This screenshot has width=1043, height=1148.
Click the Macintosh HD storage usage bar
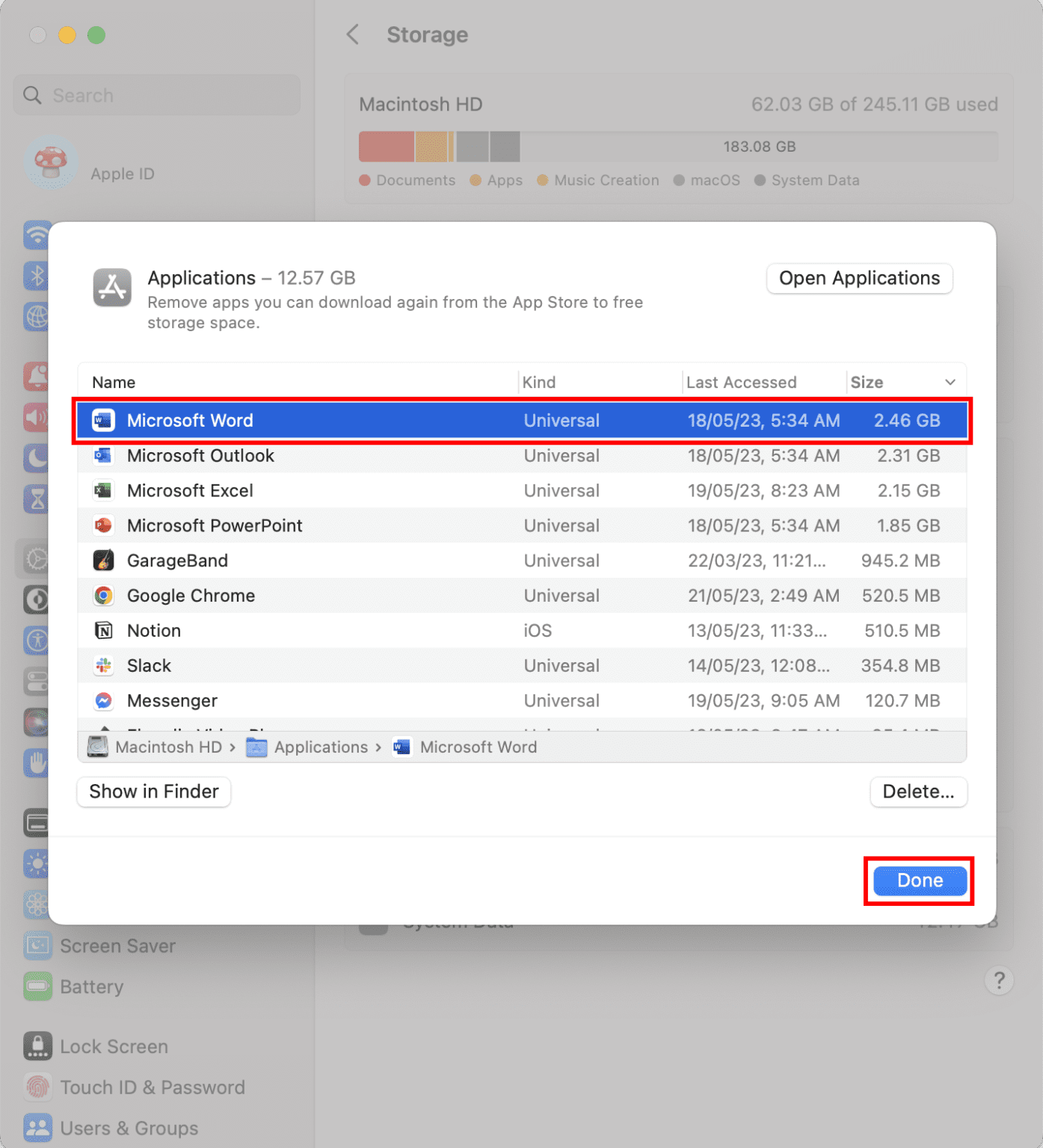[x=677, y=146]
